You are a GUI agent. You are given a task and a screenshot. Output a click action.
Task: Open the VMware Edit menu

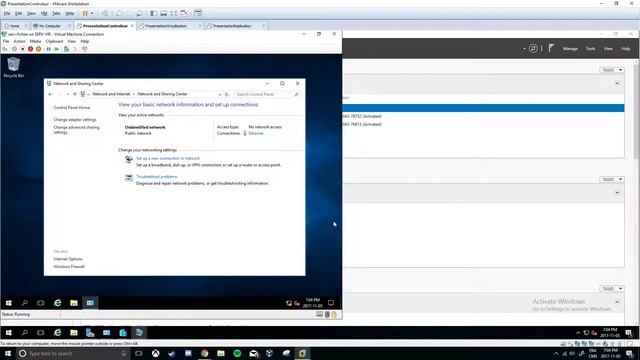19,13
